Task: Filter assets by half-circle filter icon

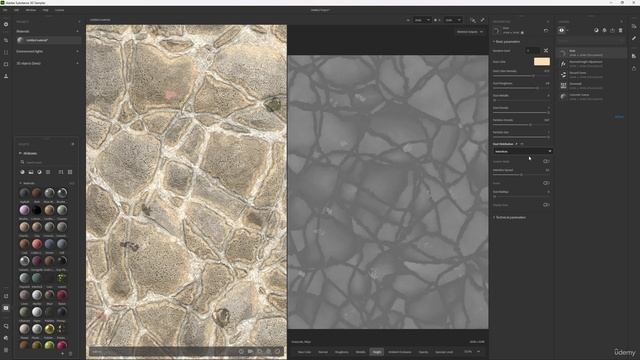Action: coord(40,172)
